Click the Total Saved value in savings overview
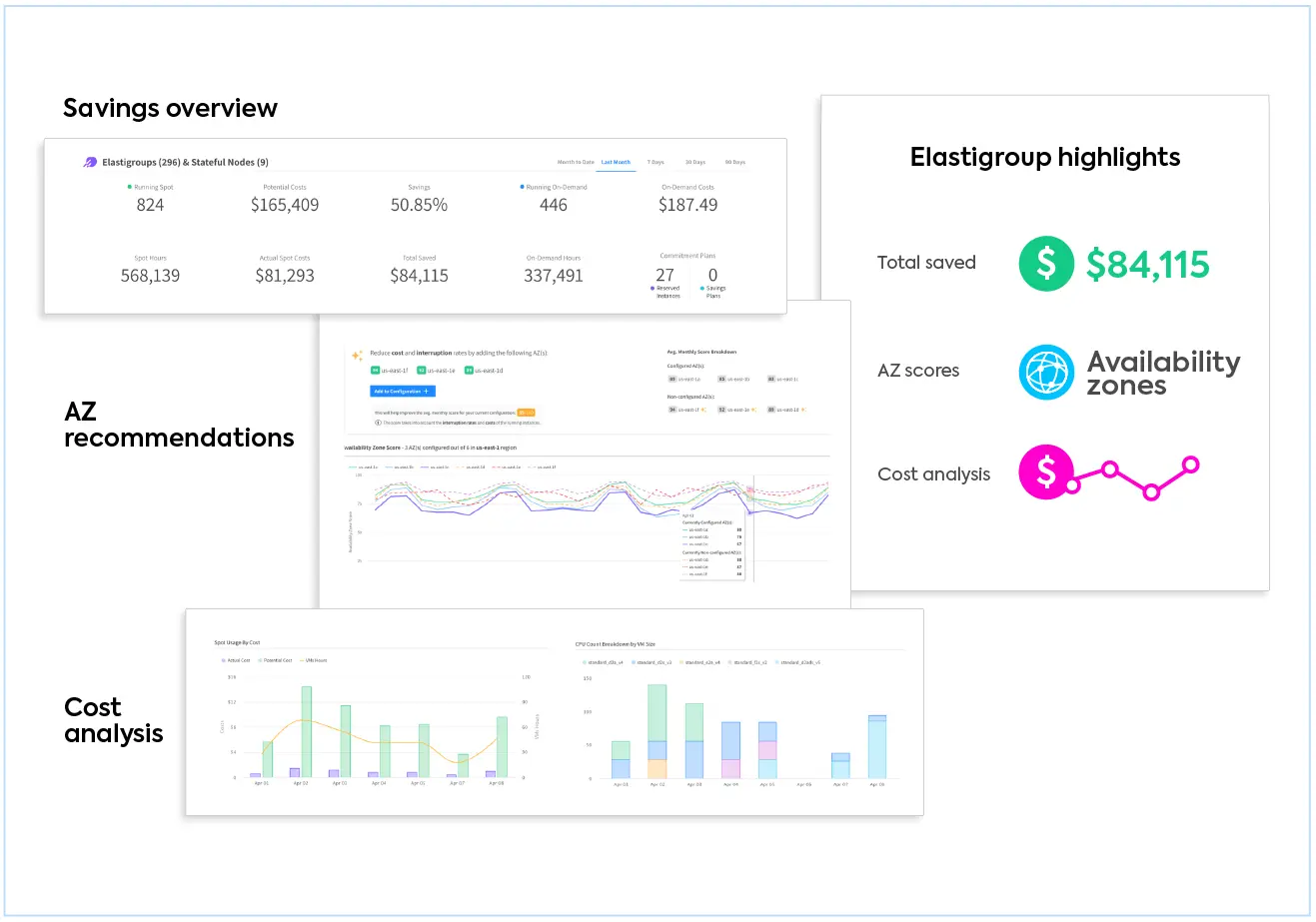This screenshot has height=922, width=1316. pyautogui.click(x=419, y=276)
